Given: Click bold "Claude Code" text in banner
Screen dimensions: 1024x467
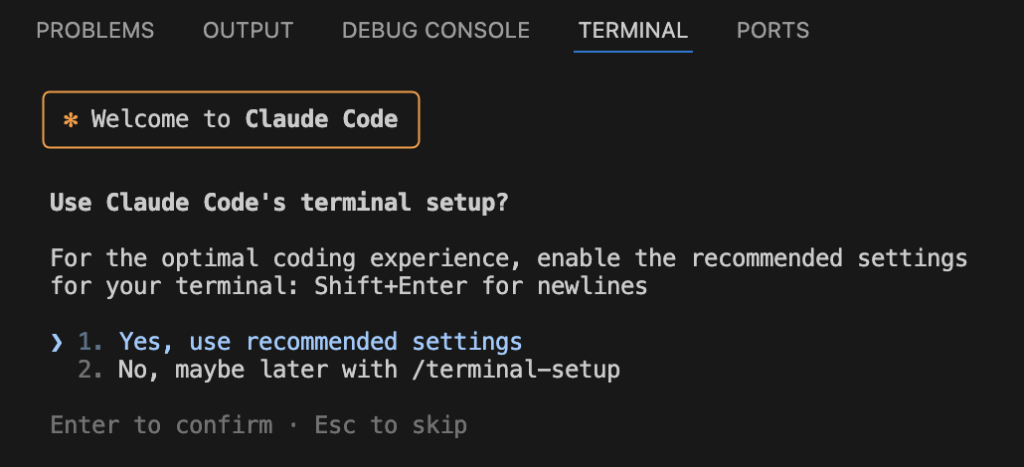Looking at the screenshot, I should (321, 120).
